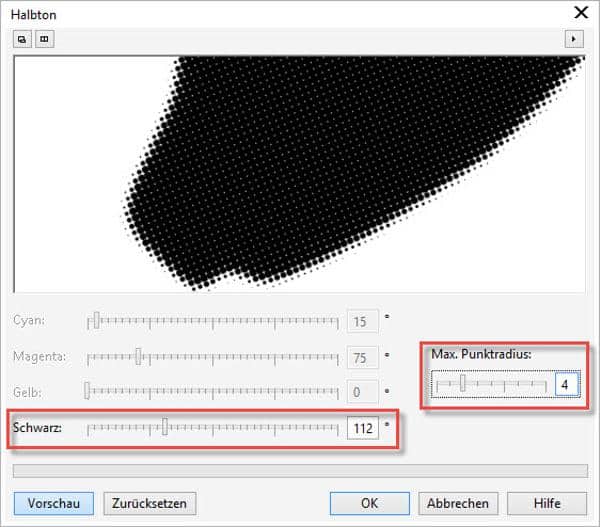Click the halftone preview image
600x527 pixels.
pos(300,172)
